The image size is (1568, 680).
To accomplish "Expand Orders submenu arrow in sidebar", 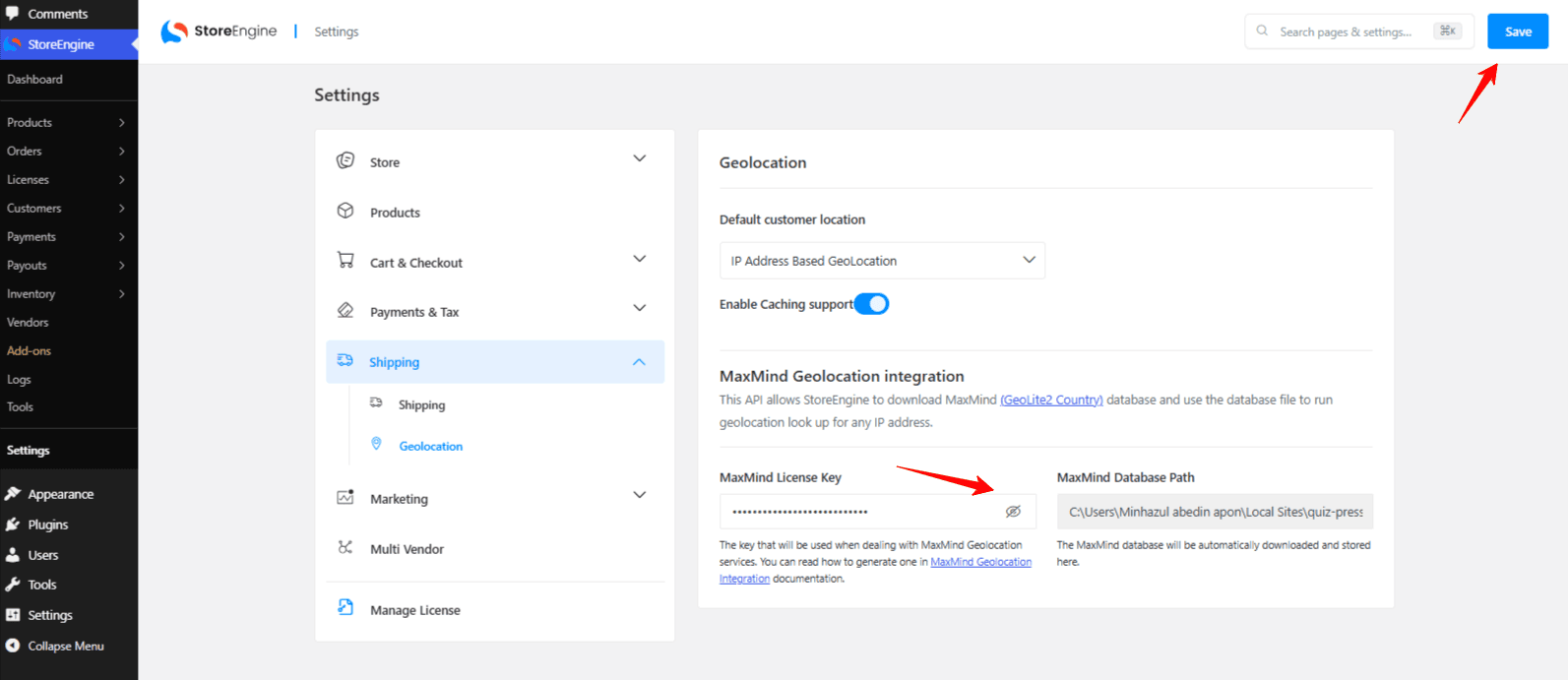I will point(122,151).
